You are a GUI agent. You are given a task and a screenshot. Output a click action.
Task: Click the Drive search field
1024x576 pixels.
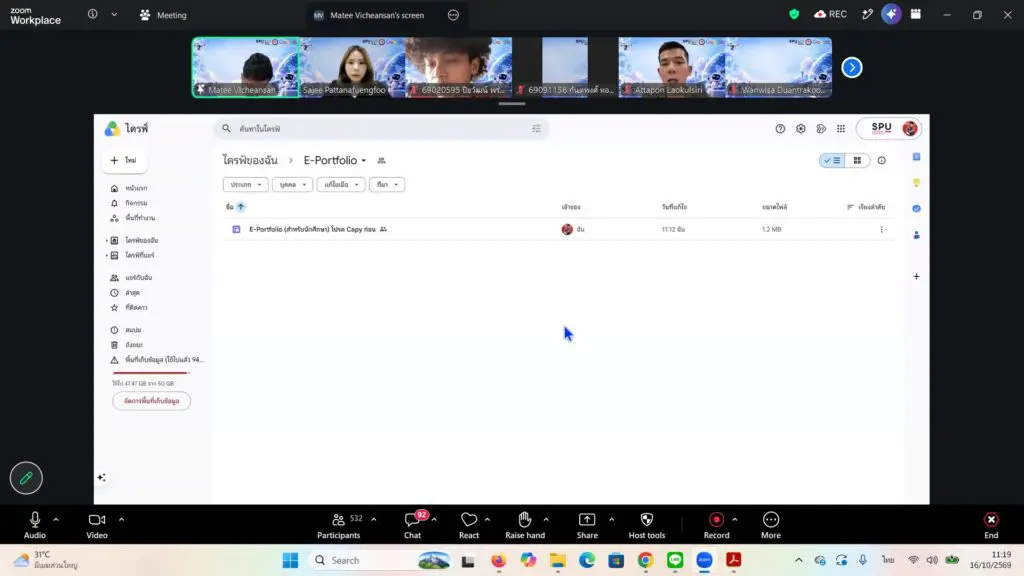point(381,129)
